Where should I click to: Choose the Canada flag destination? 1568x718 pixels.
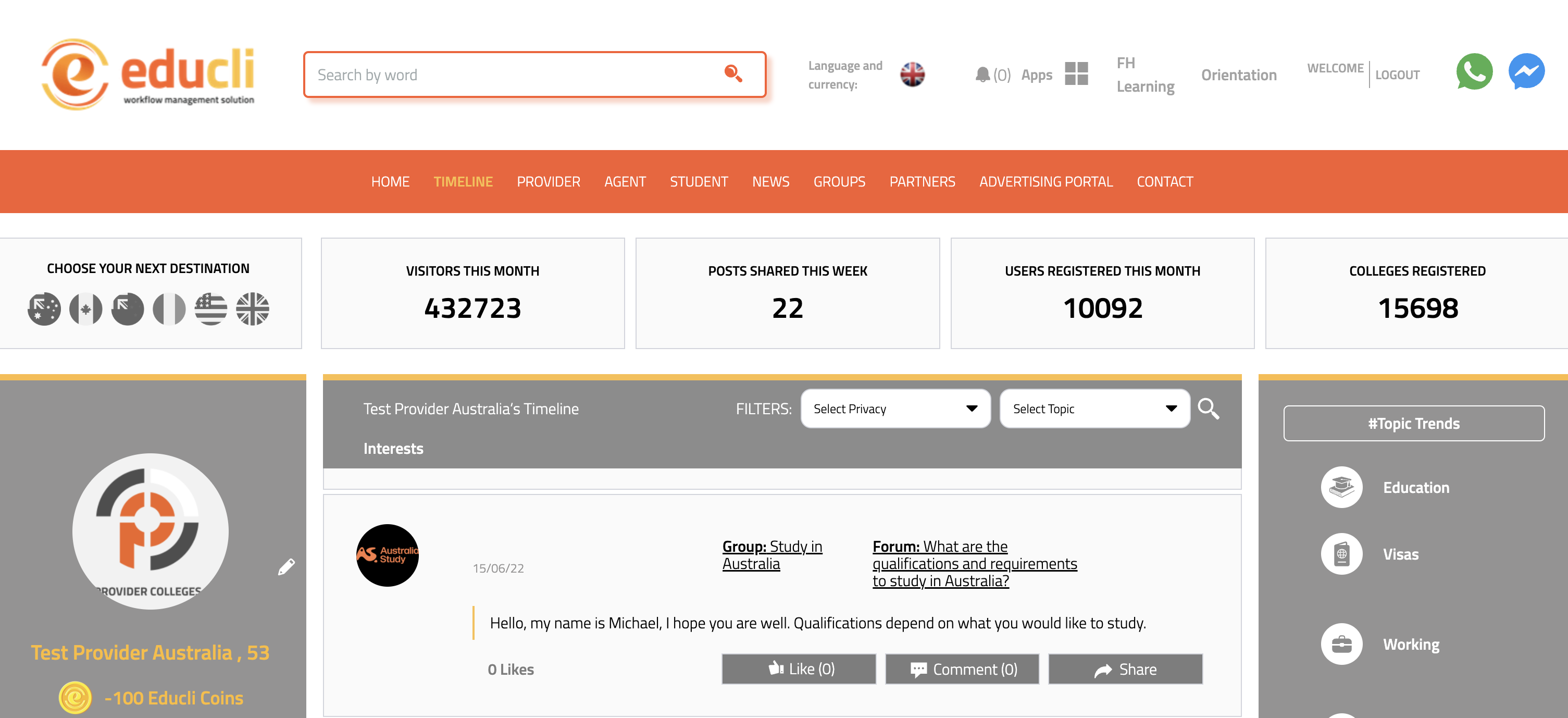click(x=86, y=310)
